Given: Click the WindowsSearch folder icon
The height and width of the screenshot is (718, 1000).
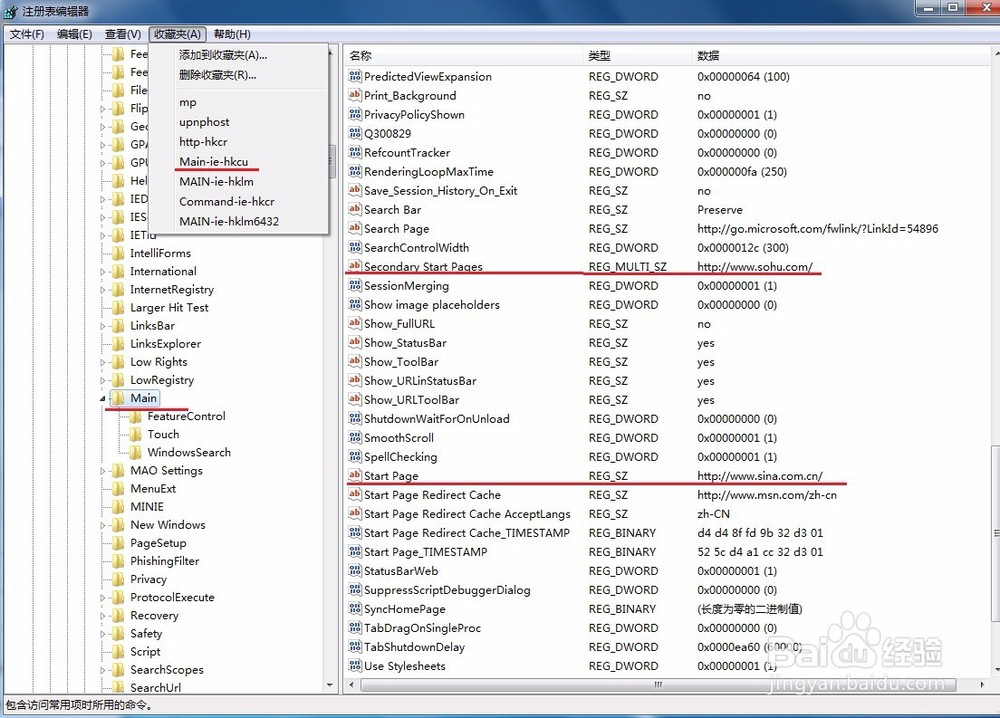Looking at the screenshot, I should (135, 452).
